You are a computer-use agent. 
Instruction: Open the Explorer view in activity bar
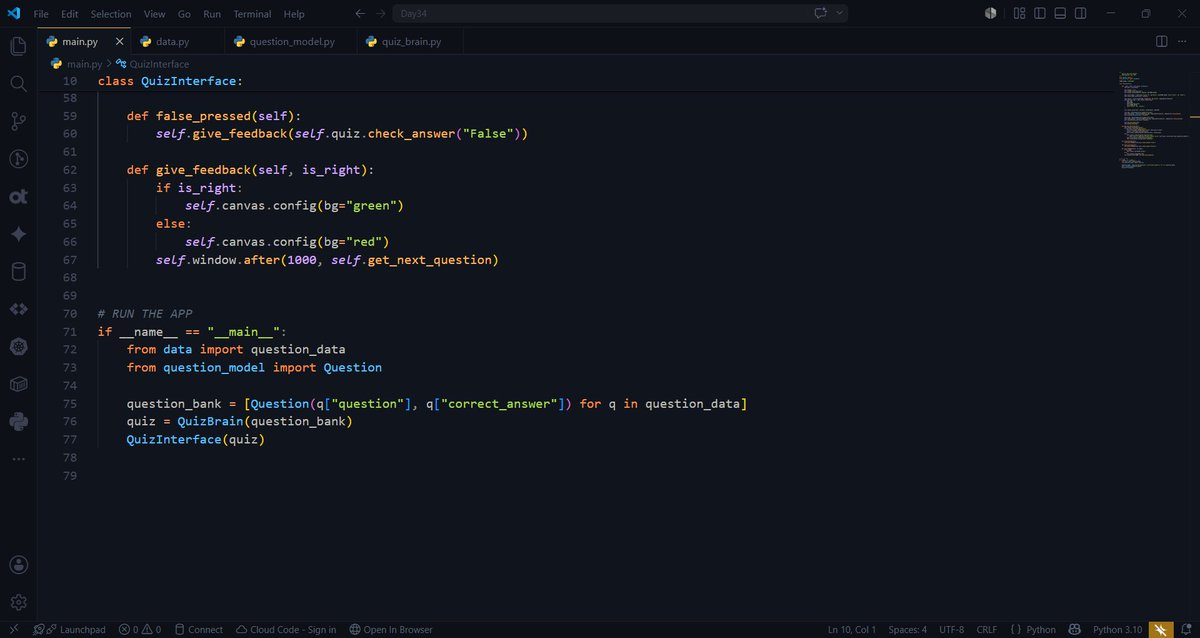18,46
